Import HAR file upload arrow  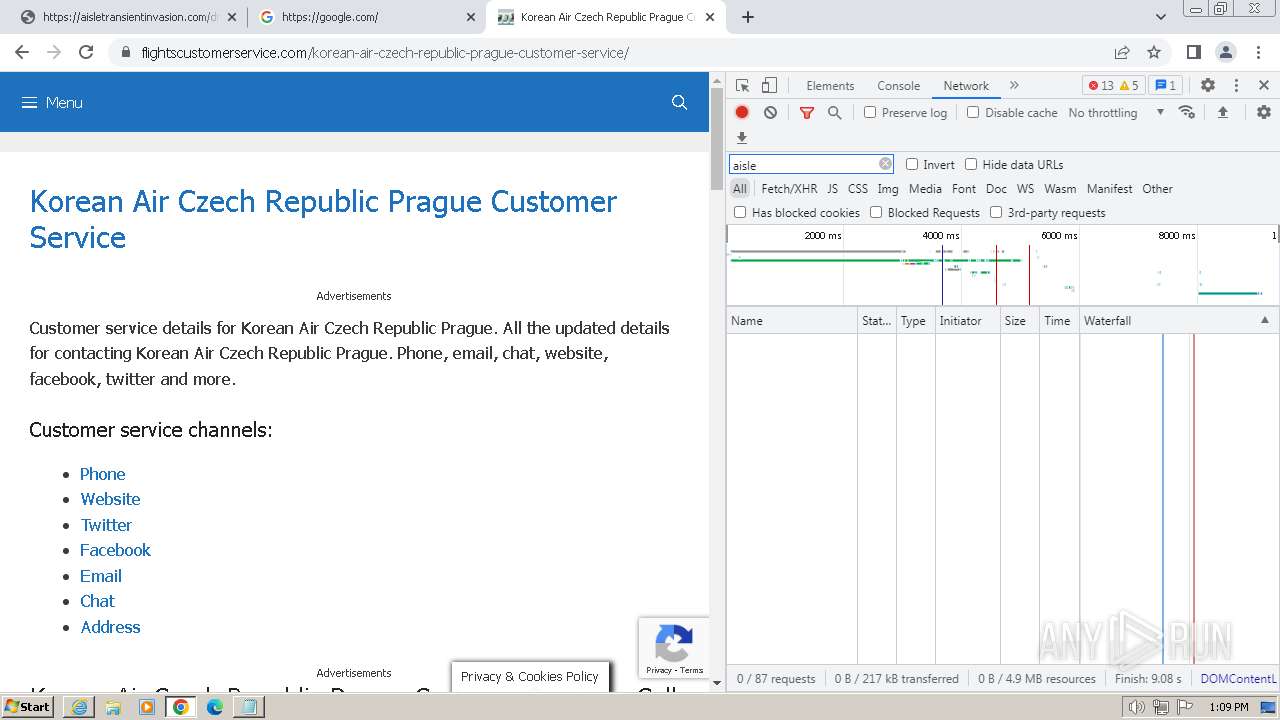(x=1222, y=112)
